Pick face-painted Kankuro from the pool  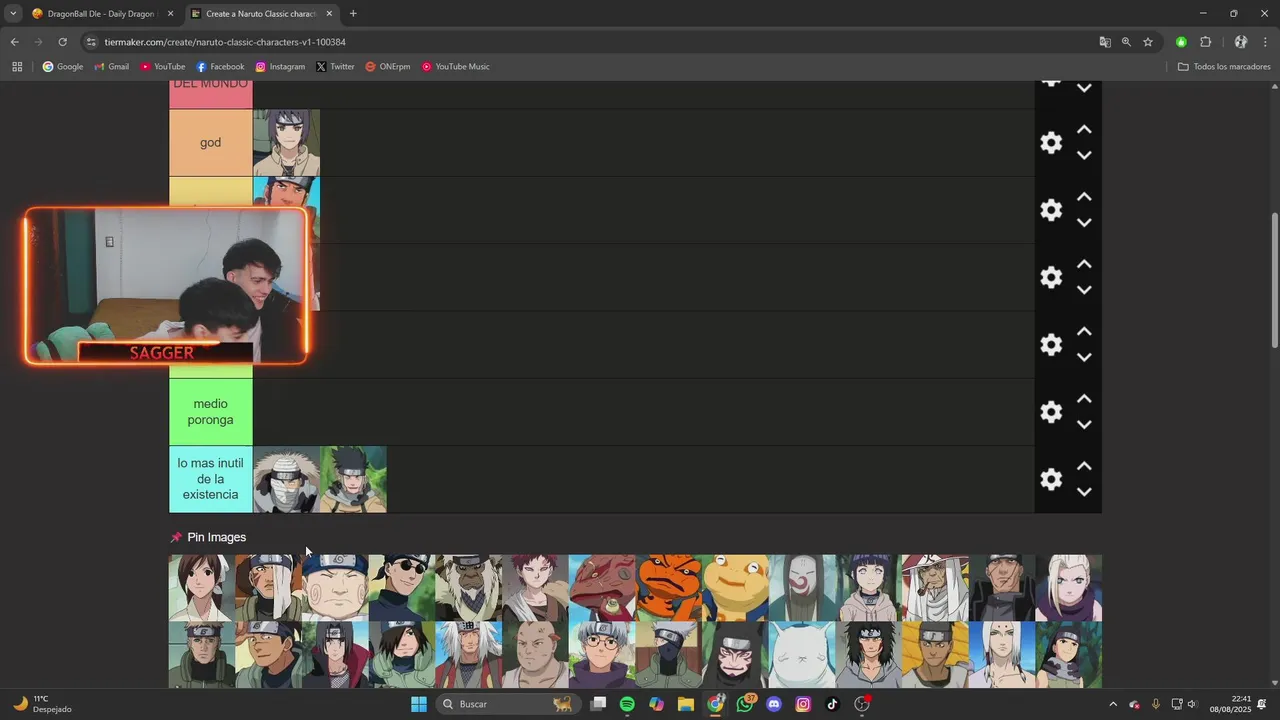coord(735,655)
